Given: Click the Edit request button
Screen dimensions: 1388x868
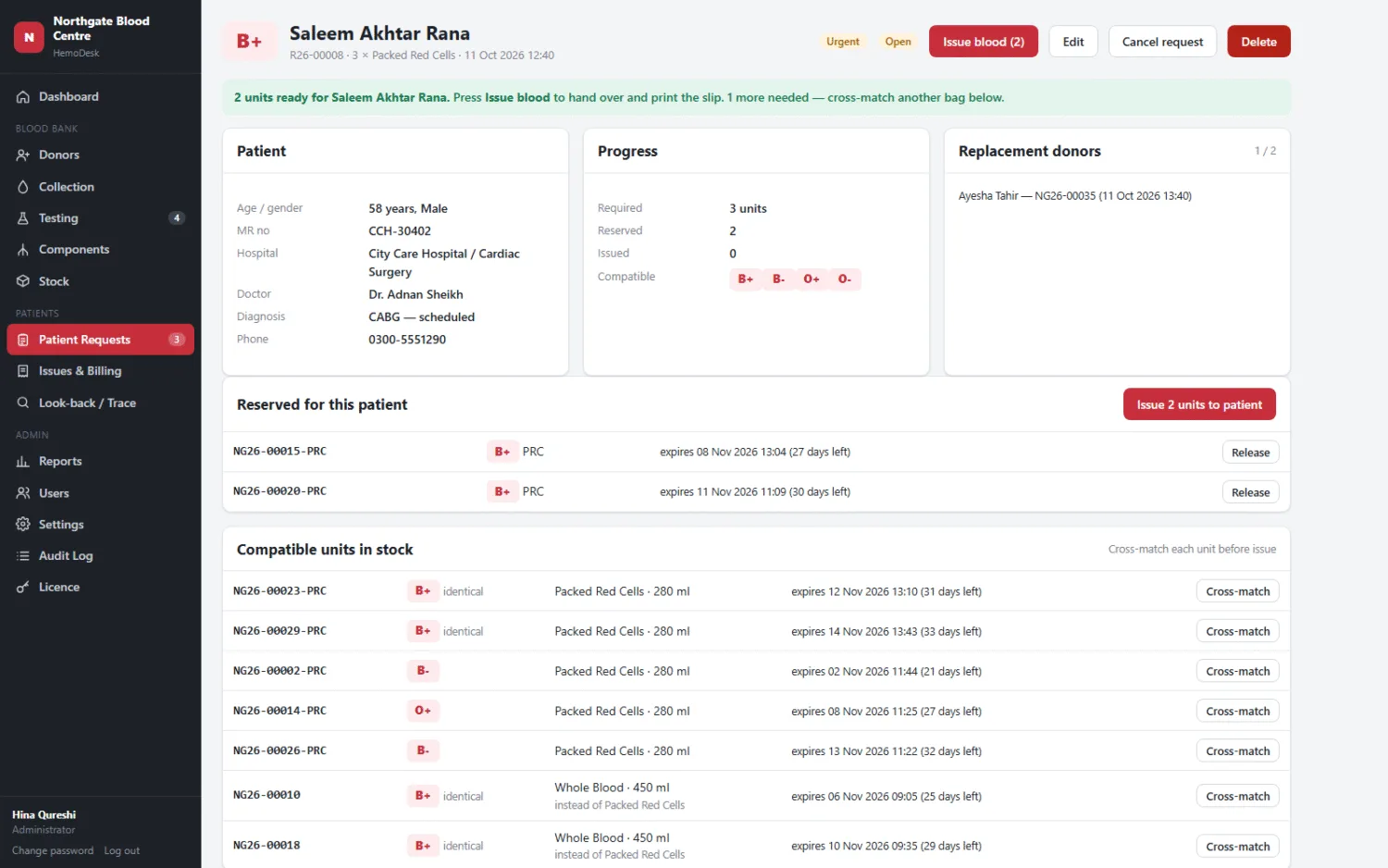Looking at the screenshot, I should [x=1073, y=42].
